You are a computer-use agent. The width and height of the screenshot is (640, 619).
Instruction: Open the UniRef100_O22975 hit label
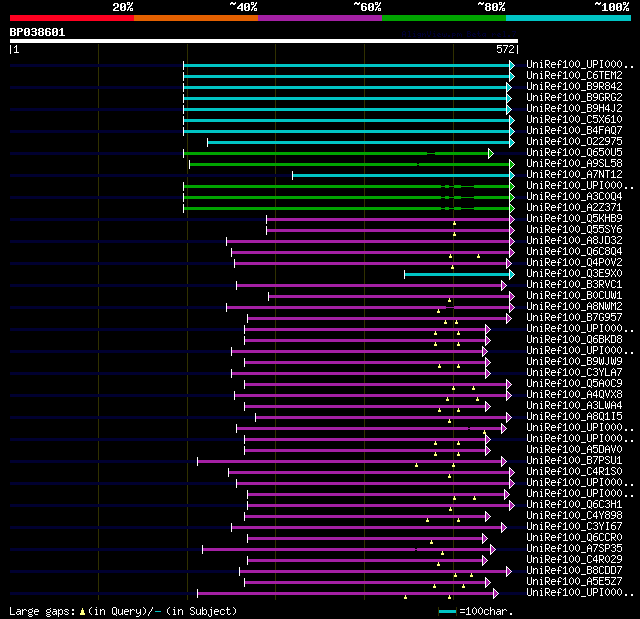[x=574, y=142]
